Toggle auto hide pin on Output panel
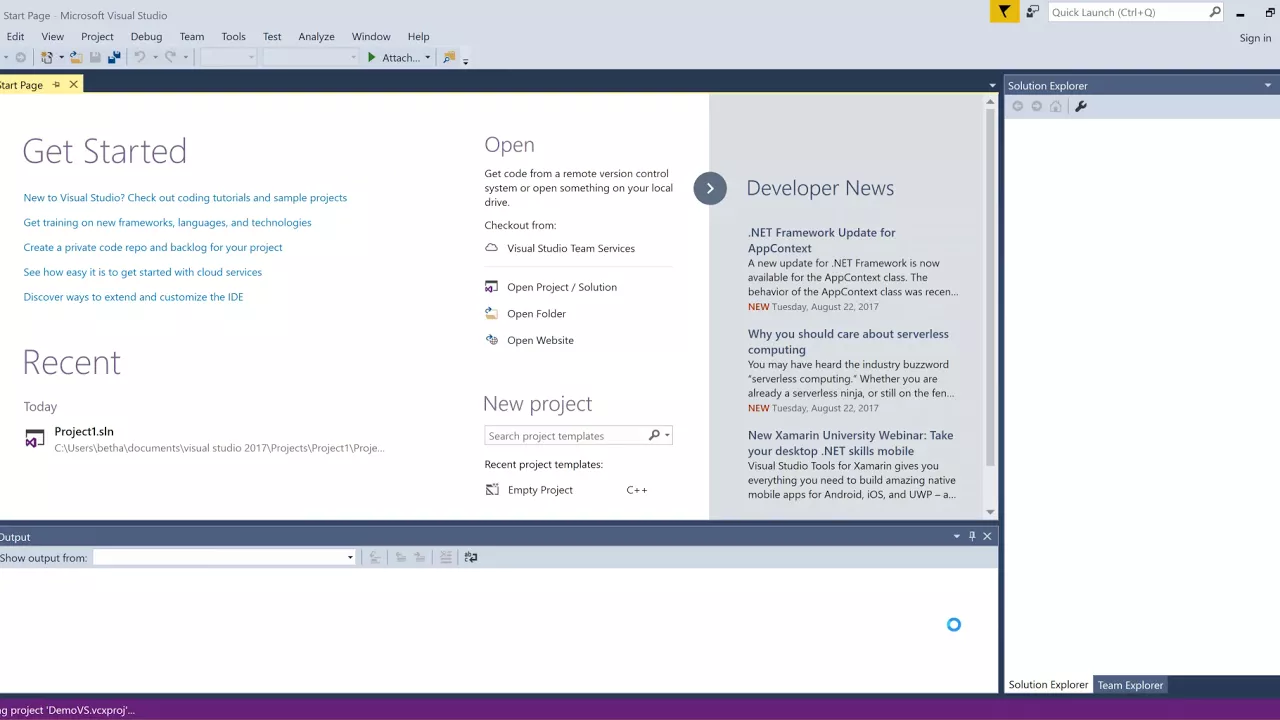Image resolution: width=1280 pixels, height=720 pixels. click(971, 537)
